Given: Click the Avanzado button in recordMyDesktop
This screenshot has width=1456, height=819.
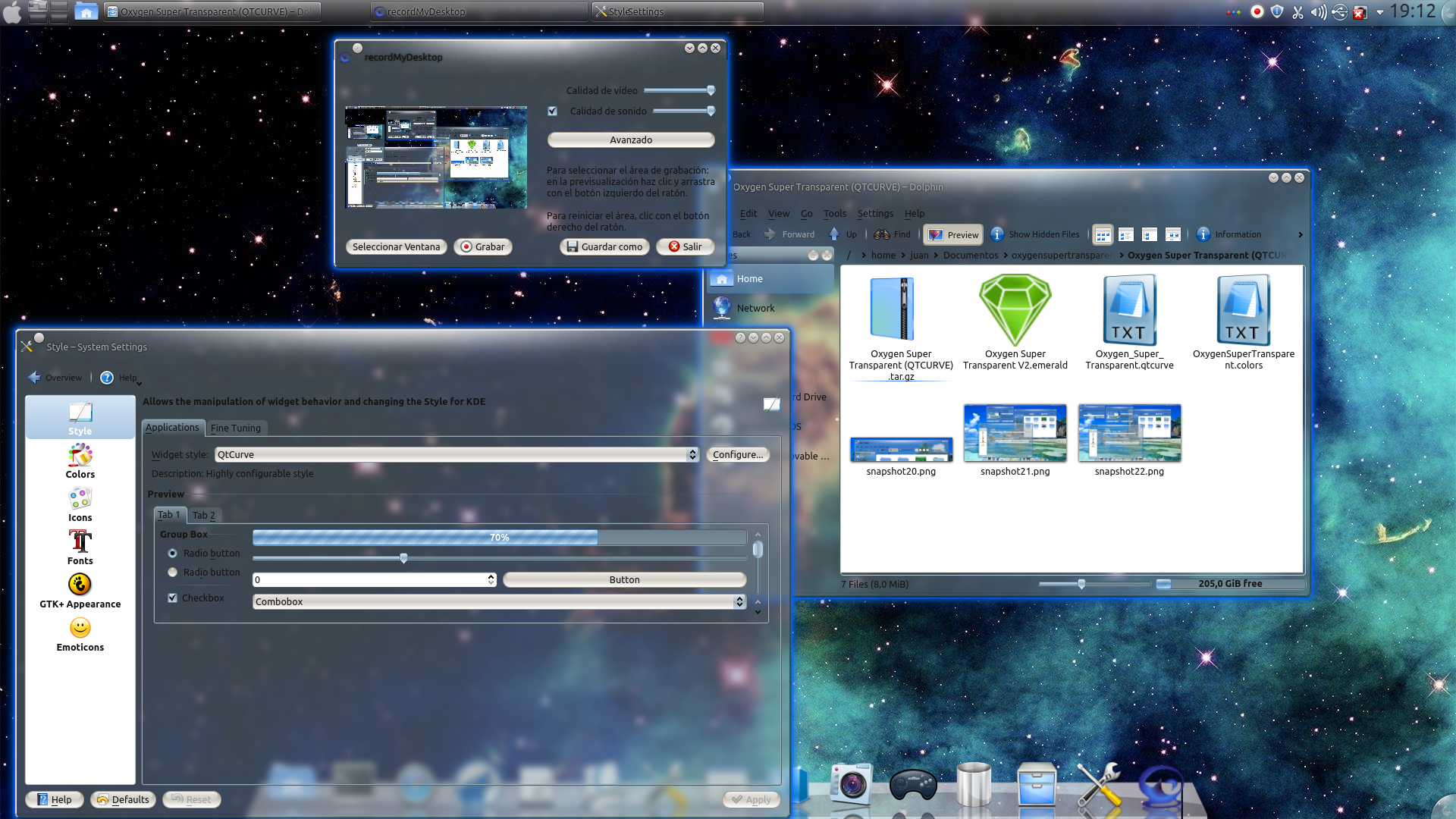Looking at the screenshot, I should pyautogui.click(x=631, y=140).
